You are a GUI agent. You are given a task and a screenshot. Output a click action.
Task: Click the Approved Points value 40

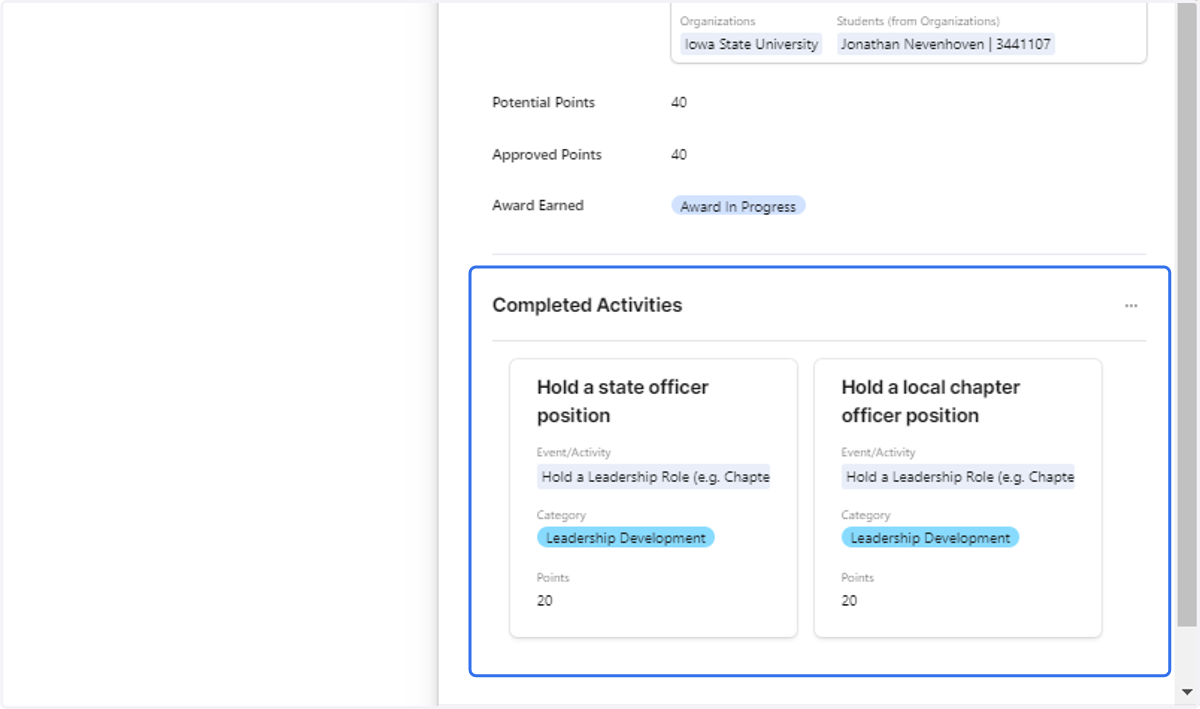click(x=679, y=154)
